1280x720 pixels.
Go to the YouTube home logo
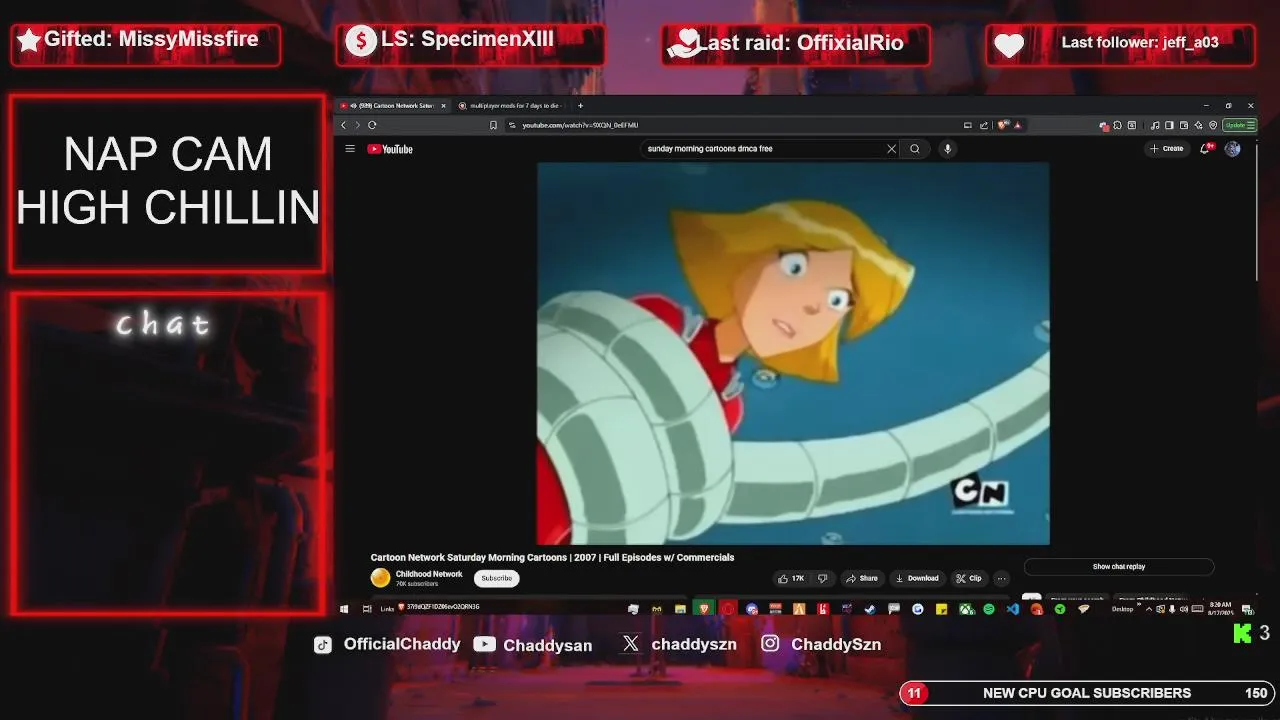click(390, 149)
